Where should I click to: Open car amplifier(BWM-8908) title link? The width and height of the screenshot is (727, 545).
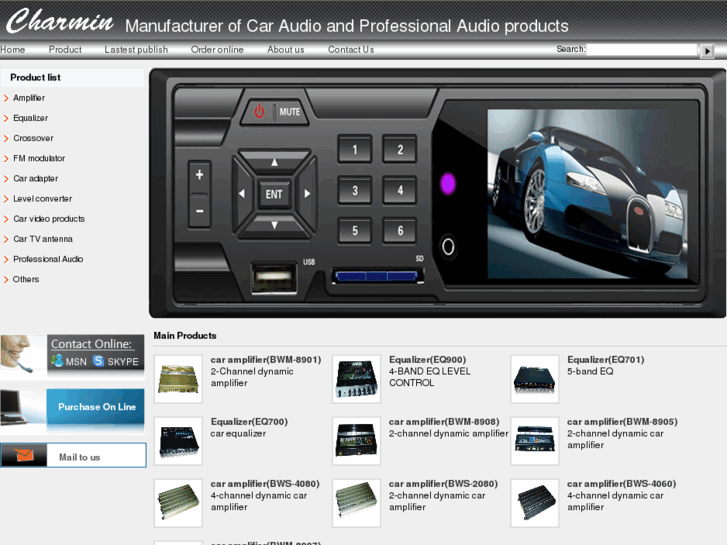tap(444, 422)
